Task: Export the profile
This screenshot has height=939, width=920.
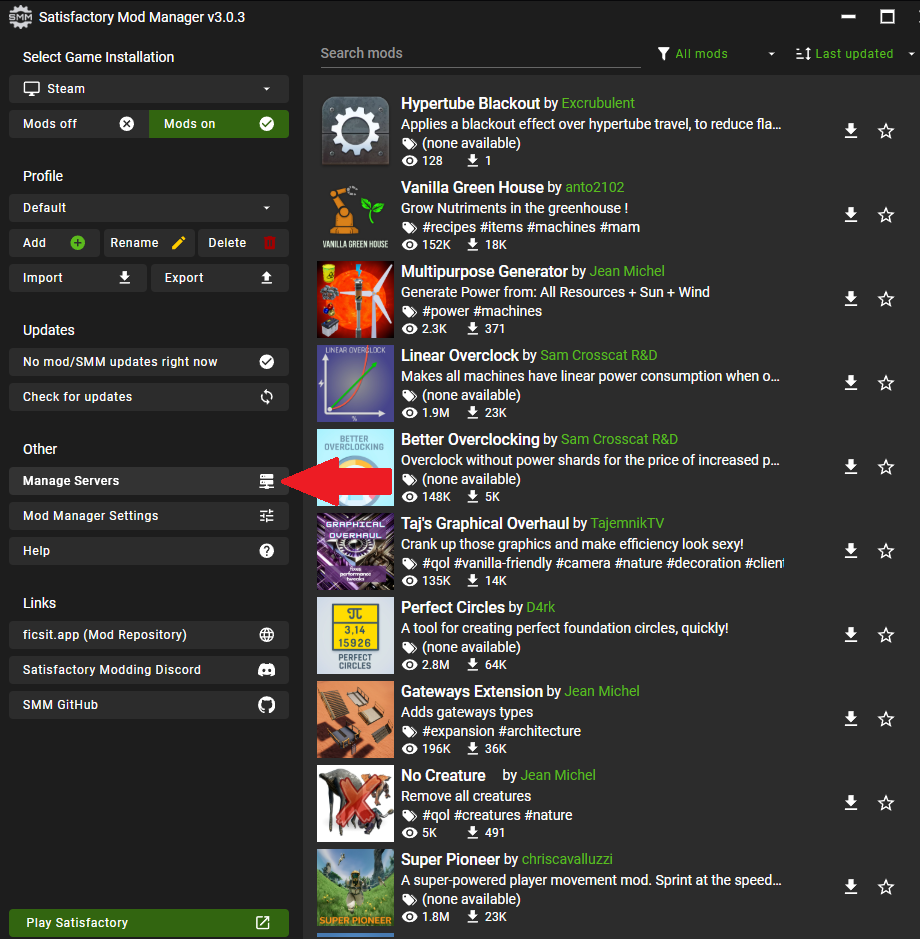Action: point(220,278)
